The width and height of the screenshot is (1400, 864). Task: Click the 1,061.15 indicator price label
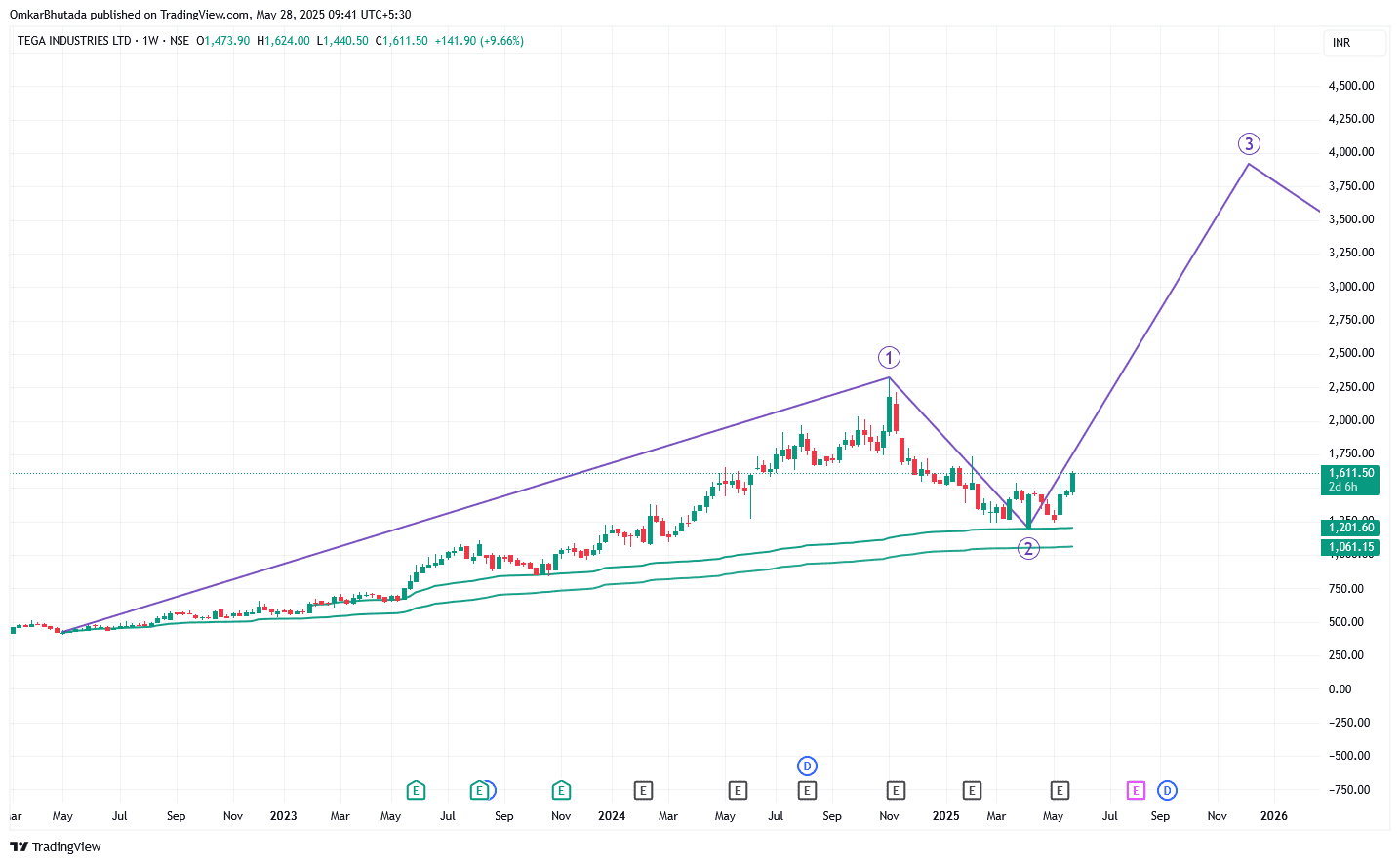click(x=1351, y=547)
